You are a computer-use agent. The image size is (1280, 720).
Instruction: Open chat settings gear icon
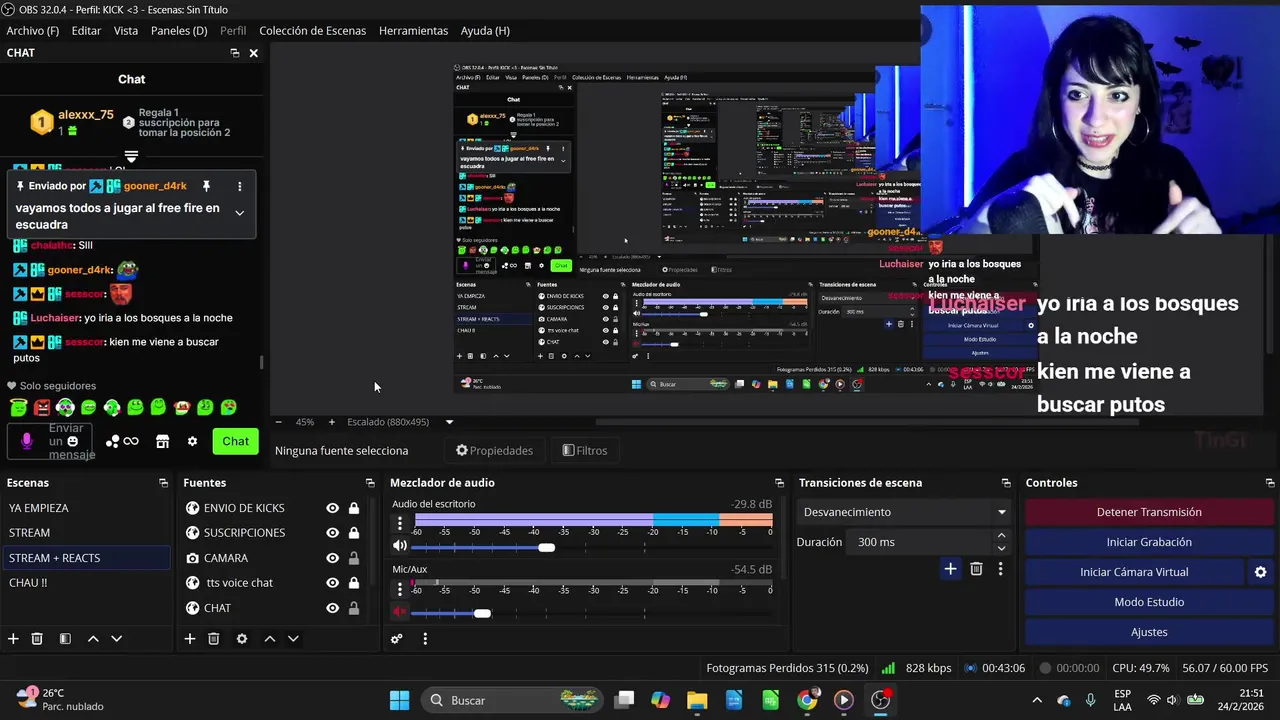click(x=192, y=441)
